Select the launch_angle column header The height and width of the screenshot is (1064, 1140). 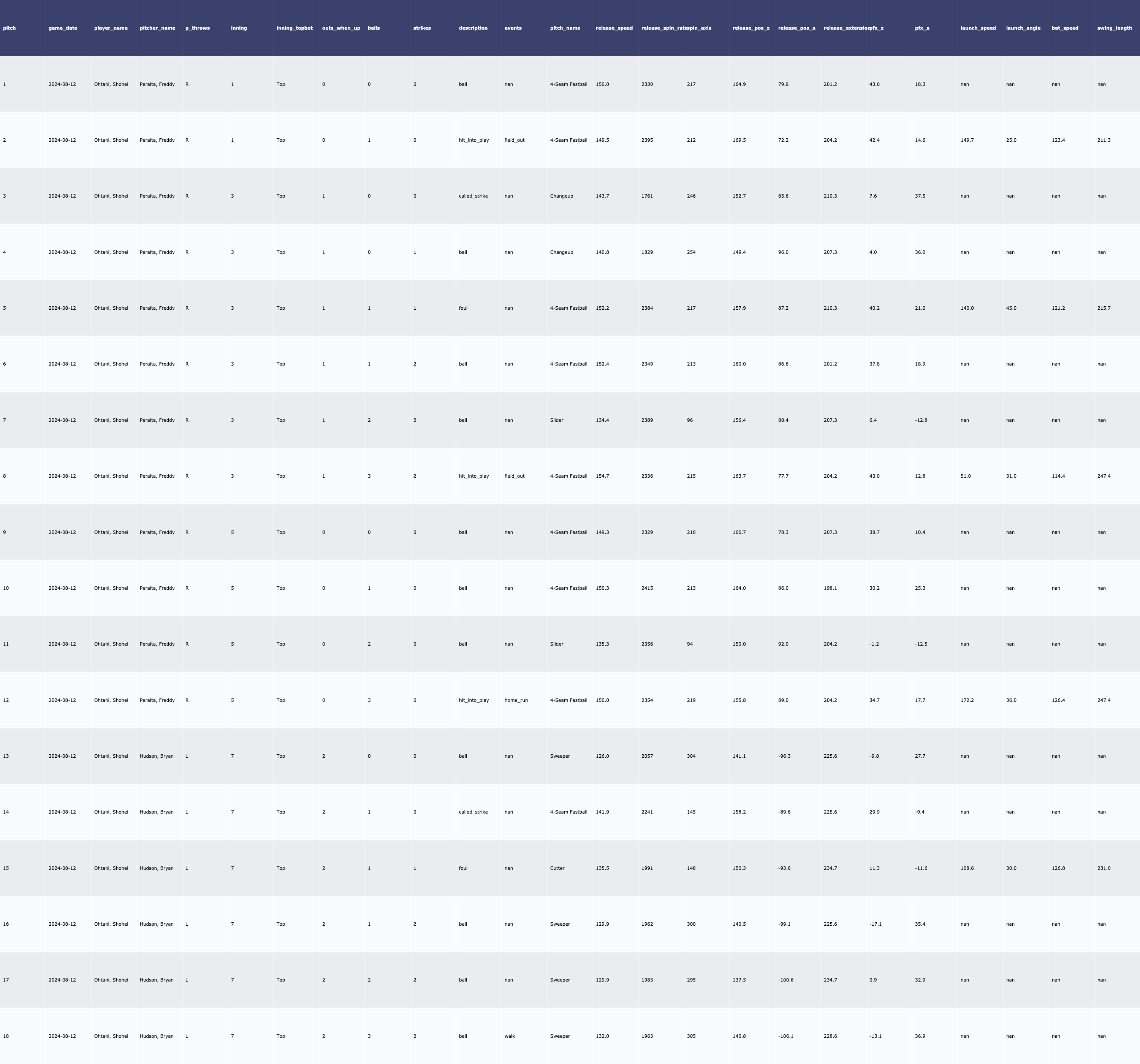point(1023,28)
